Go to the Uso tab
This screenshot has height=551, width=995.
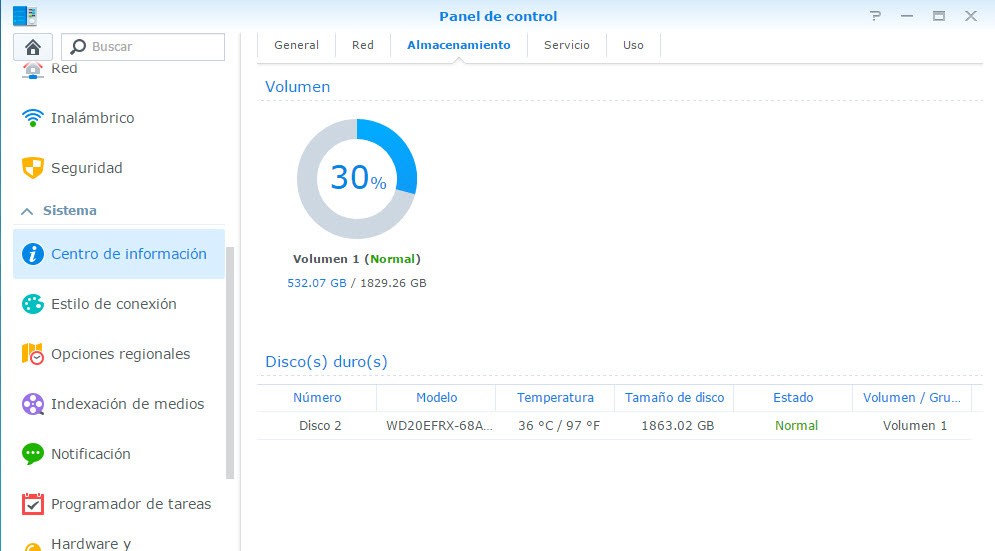[x=633, y=45]
